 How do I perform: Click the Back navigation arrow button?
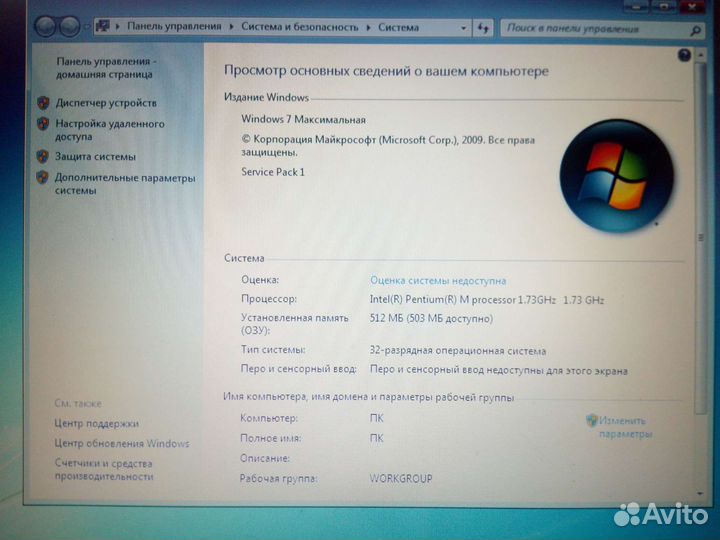pyautogui.click(x=45, y=27)
